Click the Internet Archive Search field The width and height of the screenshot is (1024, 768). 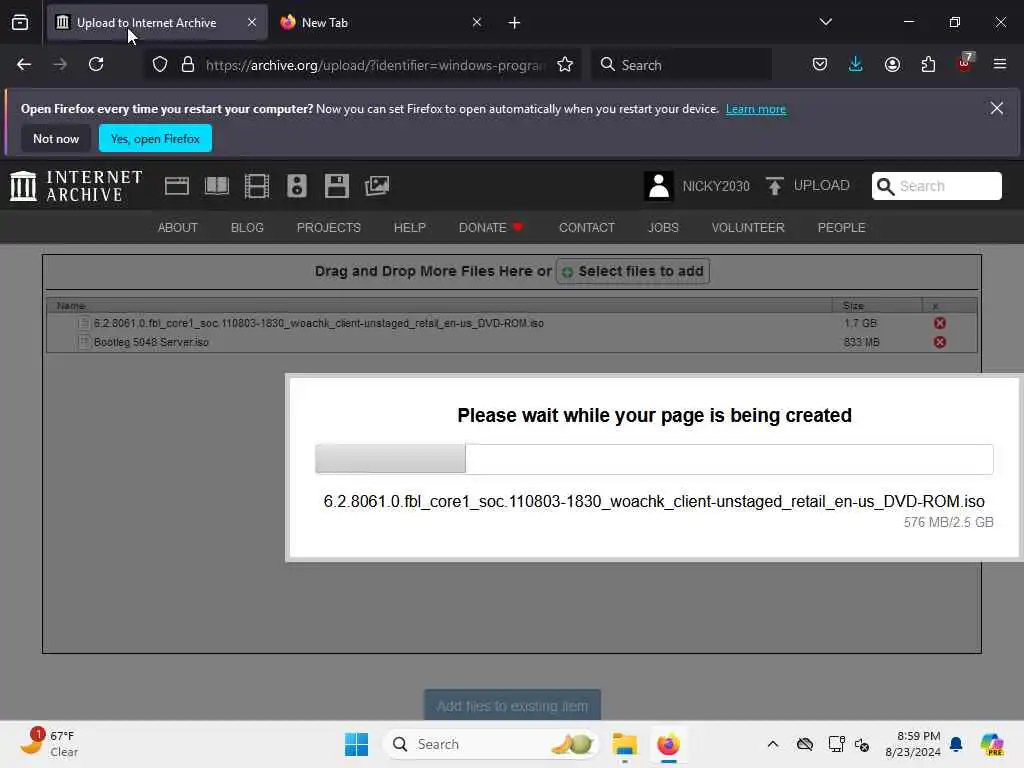coord(936,186)
